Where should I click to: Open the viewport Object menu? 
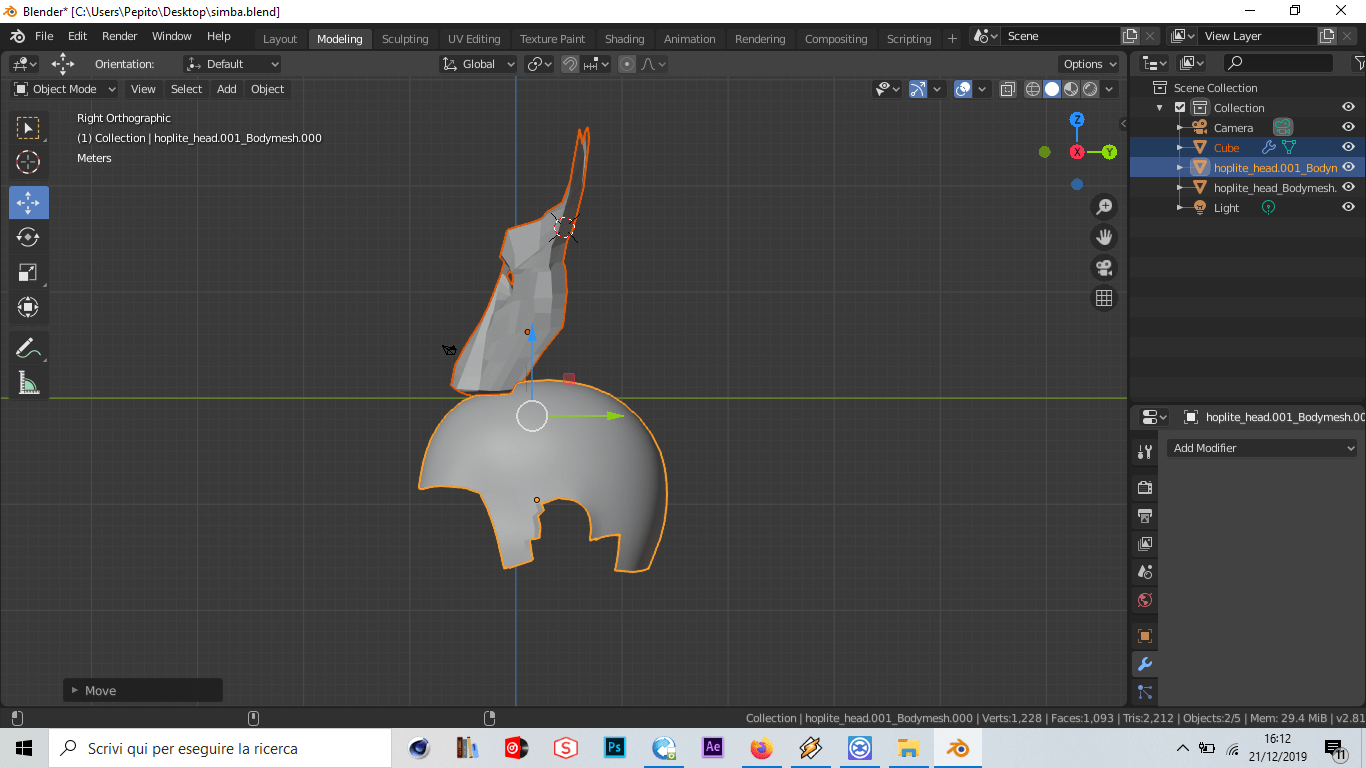click(267, 89)
